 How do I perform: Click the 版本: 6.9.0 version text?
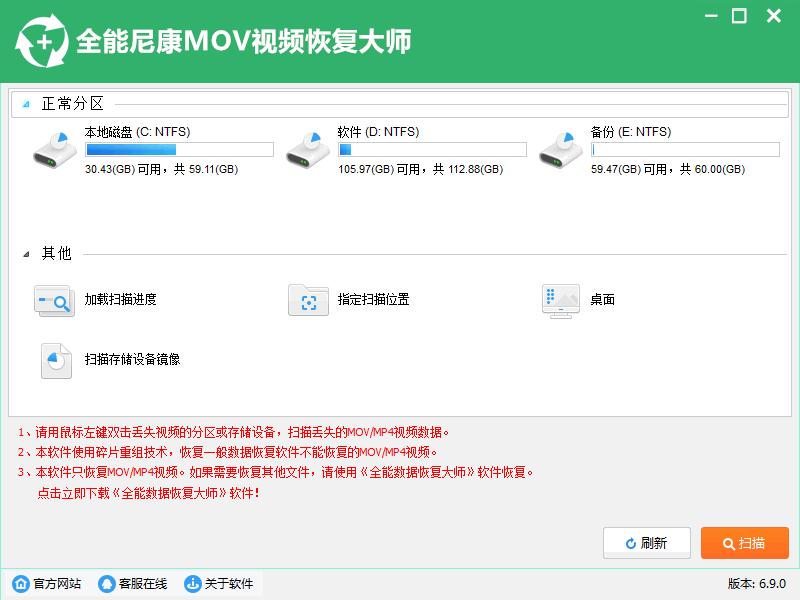tap(757, 584)
